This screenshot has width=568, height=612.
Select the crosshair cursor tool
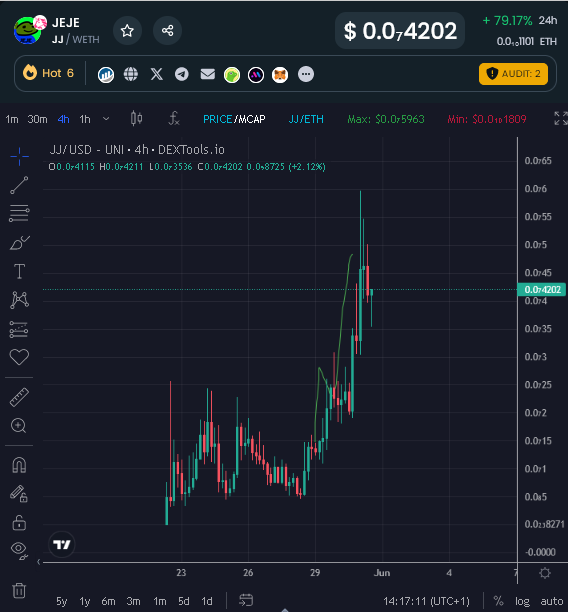click(x=19, y=157)
